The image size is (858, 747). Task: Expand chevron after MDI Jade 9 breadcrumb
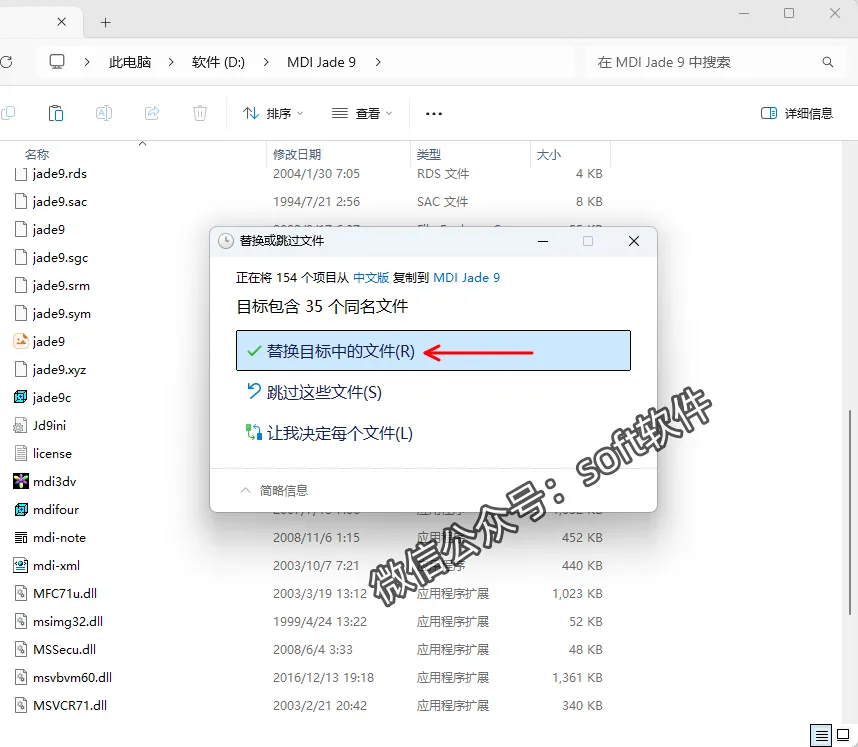(378, 62)
